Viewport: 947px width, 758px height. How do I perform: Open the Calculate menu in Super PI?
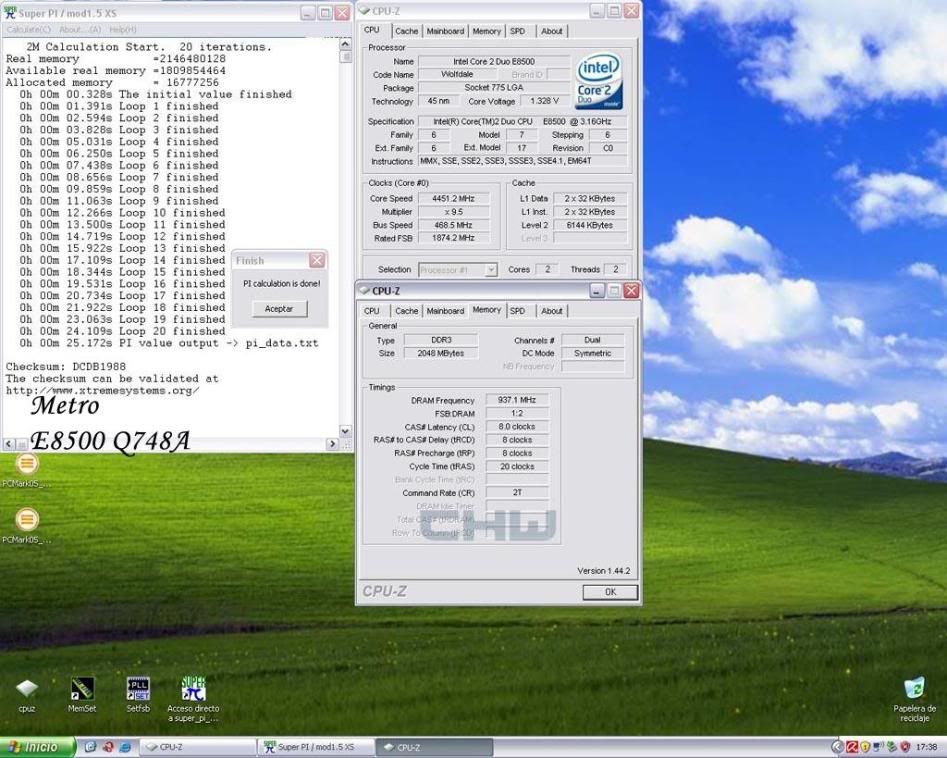click(28, 29)
